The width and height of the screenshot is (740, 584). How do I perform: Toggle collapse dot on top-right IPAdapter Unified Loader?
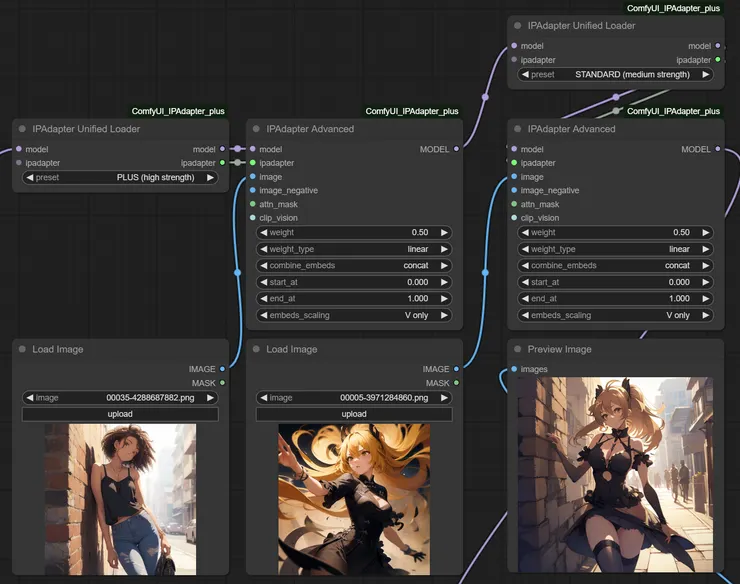tap(517, 26)
